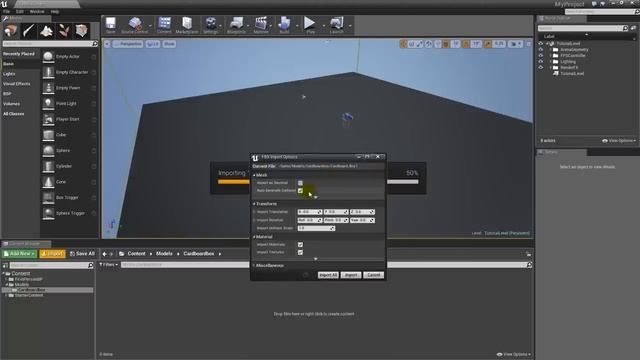
Task: Select Paint mode brush icon
Action: pos(29,31)
